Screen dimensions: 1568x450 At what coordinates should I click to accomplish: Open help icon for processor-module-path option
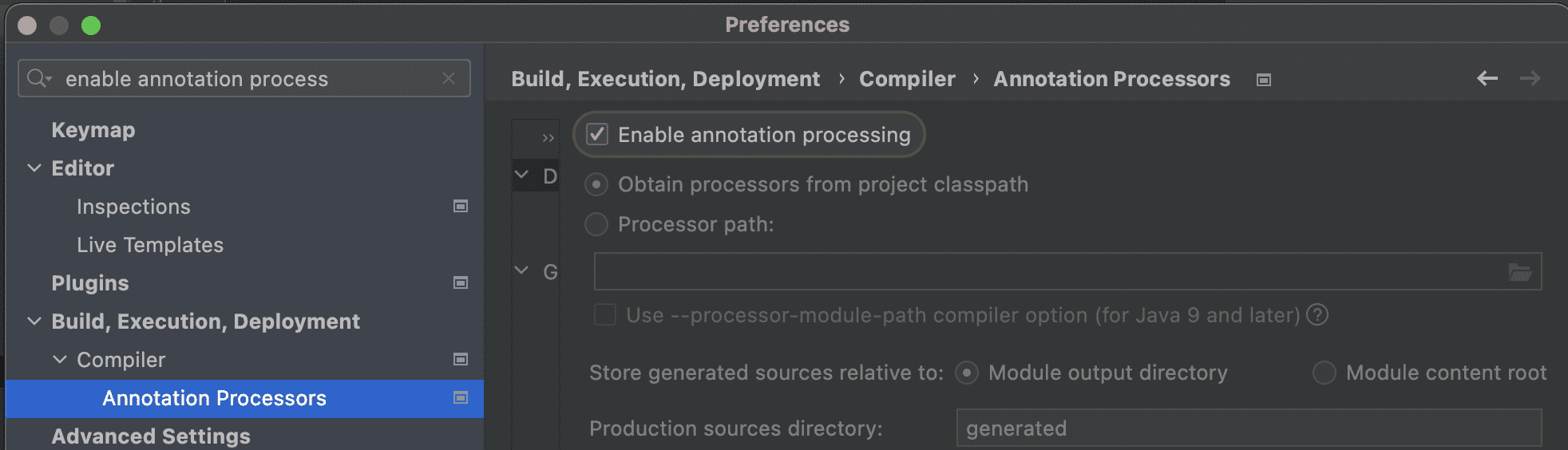[x=1317, y=315]
